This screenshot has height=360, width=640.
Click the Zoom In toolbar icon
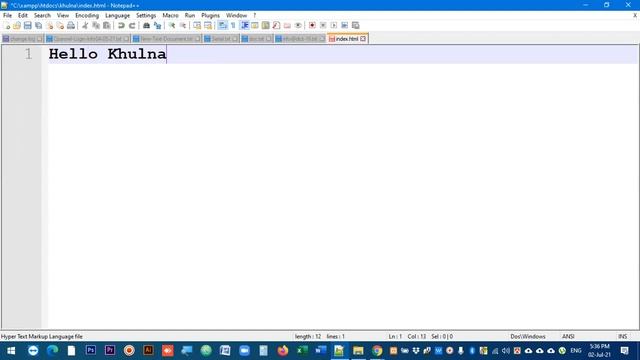[172, 26]
